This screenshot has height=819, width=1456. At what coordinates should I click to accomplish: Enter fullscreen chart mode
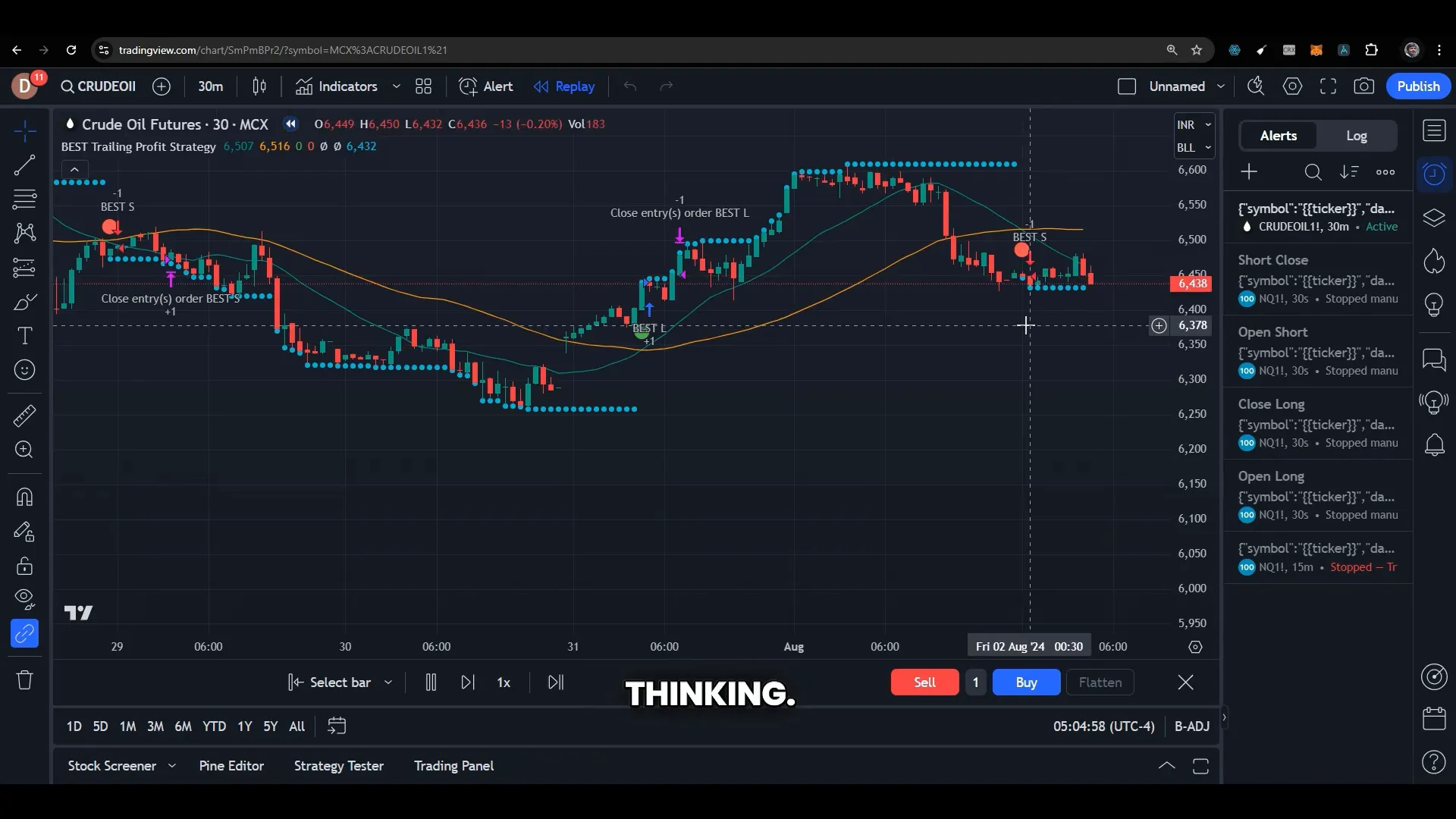(1328, 86)
